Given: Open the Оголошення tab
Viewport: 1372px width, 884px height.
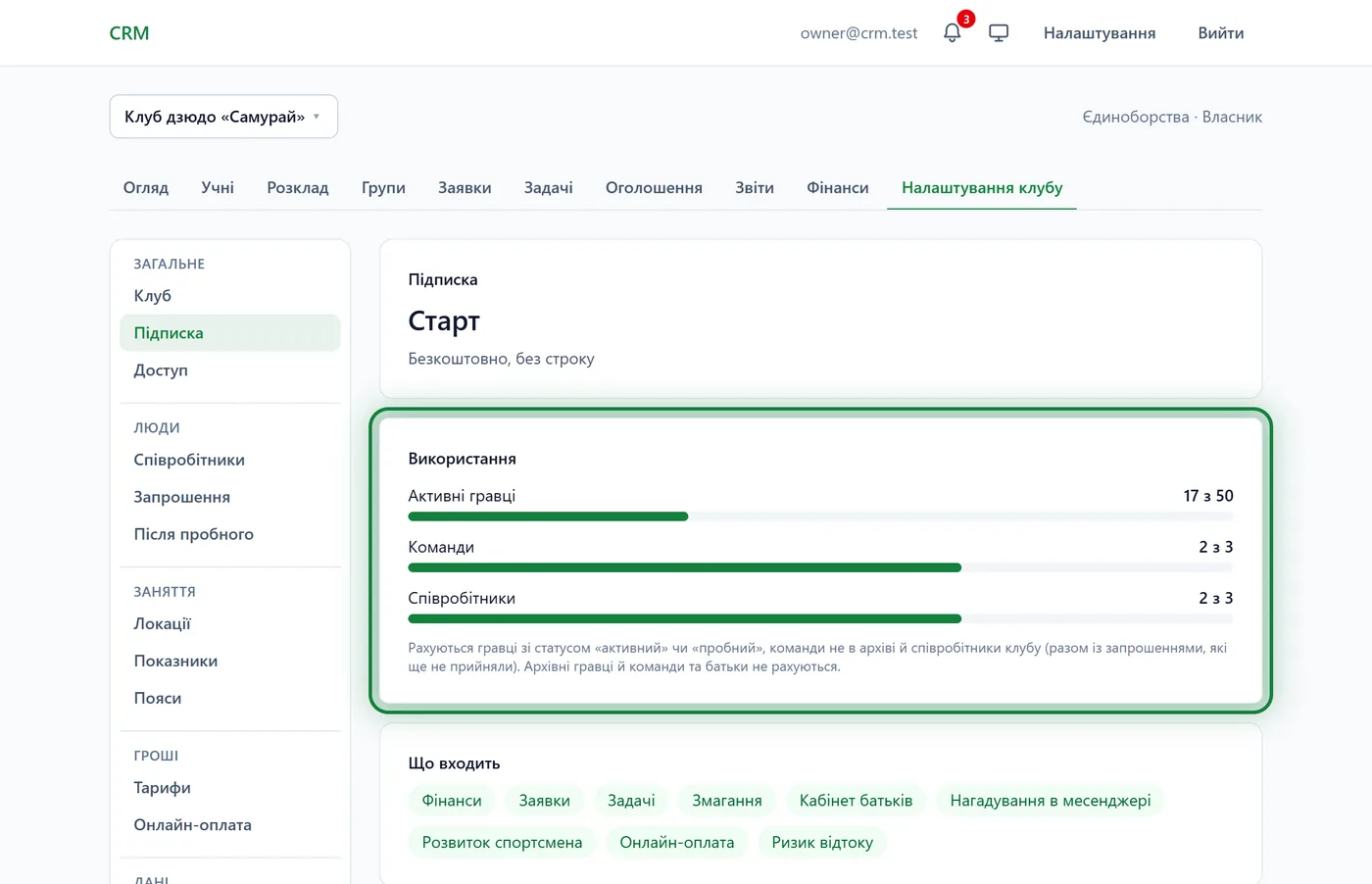Looking at the screenshot, I should (x=654, y=187).
